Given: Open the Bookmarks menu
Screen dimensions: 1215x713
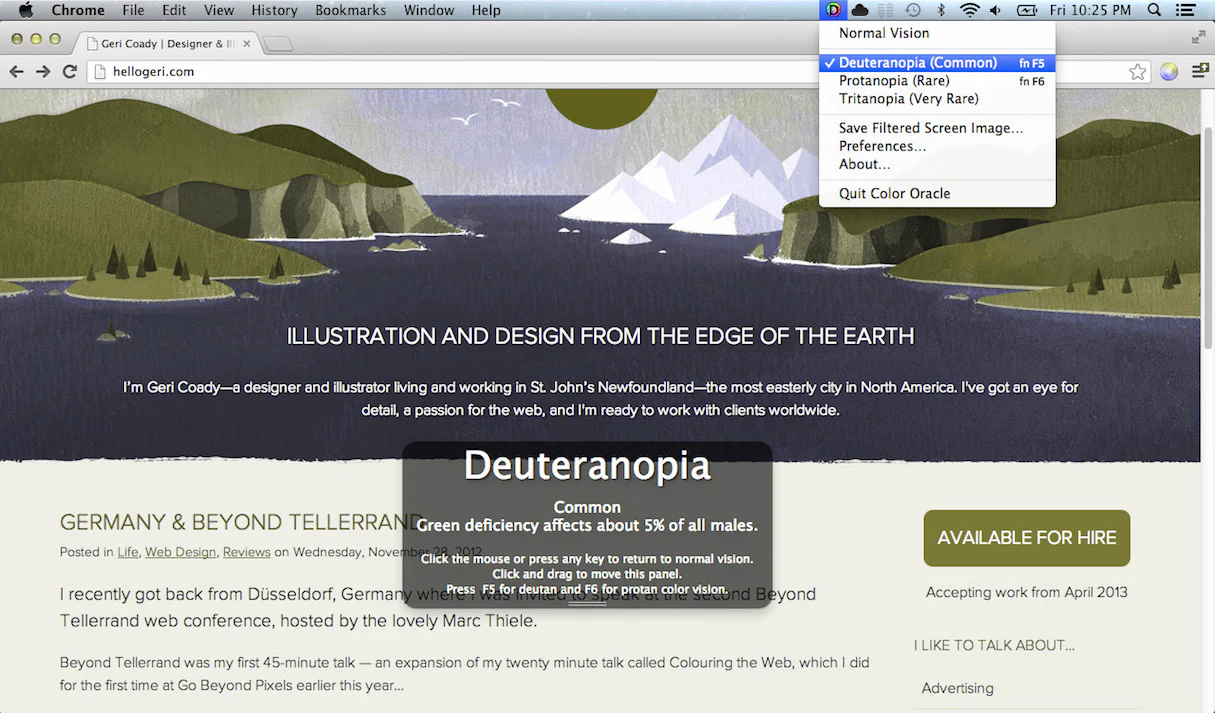Looking at the screenshot, I should [350, 10].
